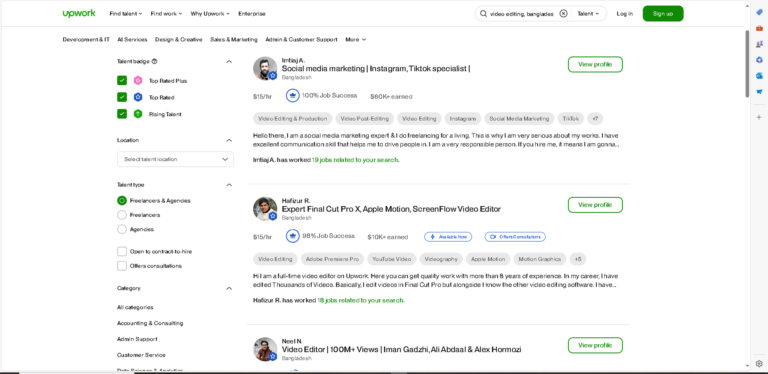Click the pink Top Rated Plus badge icon

pyautogui.click(x=138, y=81)
